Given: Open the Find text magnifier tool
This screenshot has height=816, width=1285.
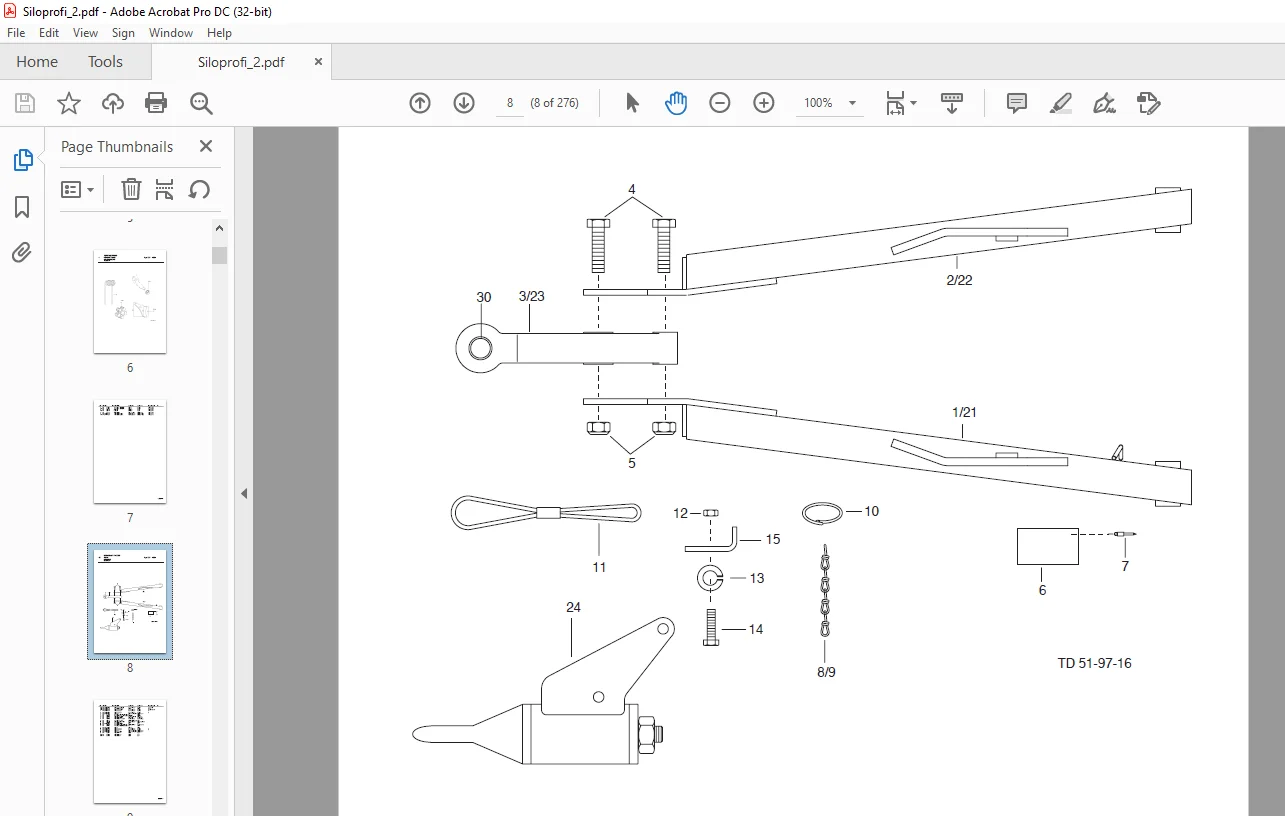Looking at the screenshot, I should 201,103.
